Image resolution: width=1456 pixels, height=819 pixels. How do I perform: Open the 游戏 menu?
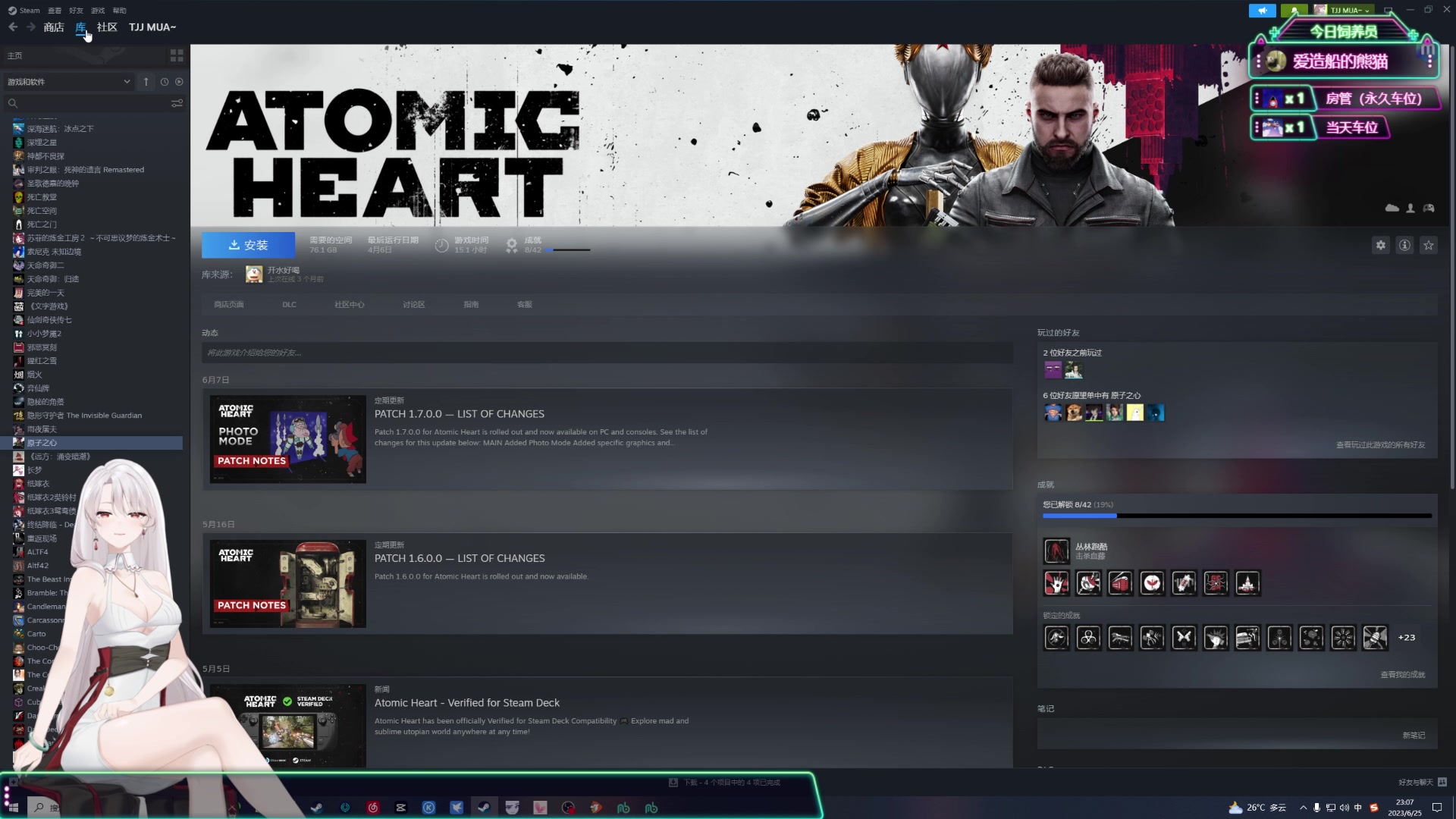click(98, 11)
